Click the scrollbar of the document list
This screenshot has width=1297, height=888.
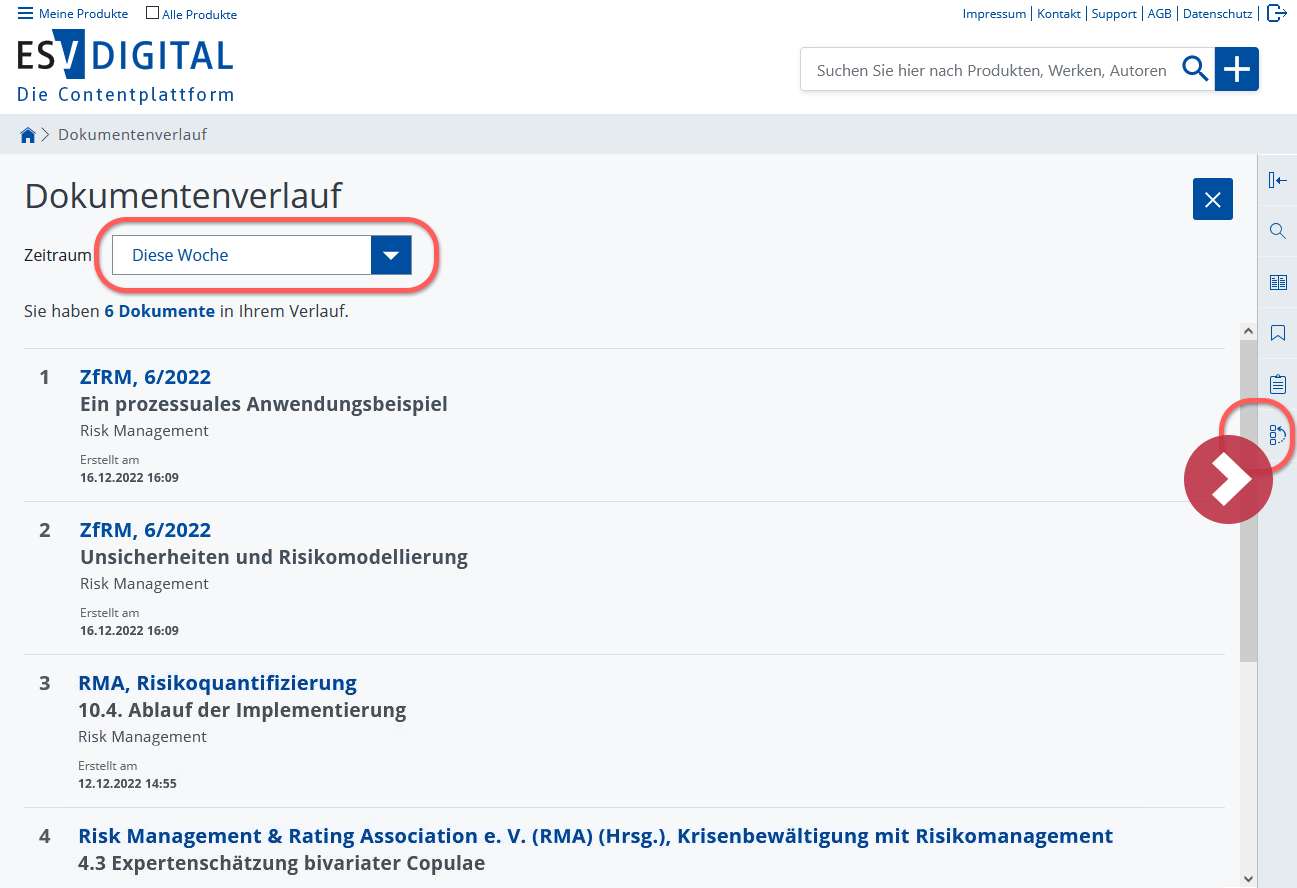click(x=1247, y=500)
